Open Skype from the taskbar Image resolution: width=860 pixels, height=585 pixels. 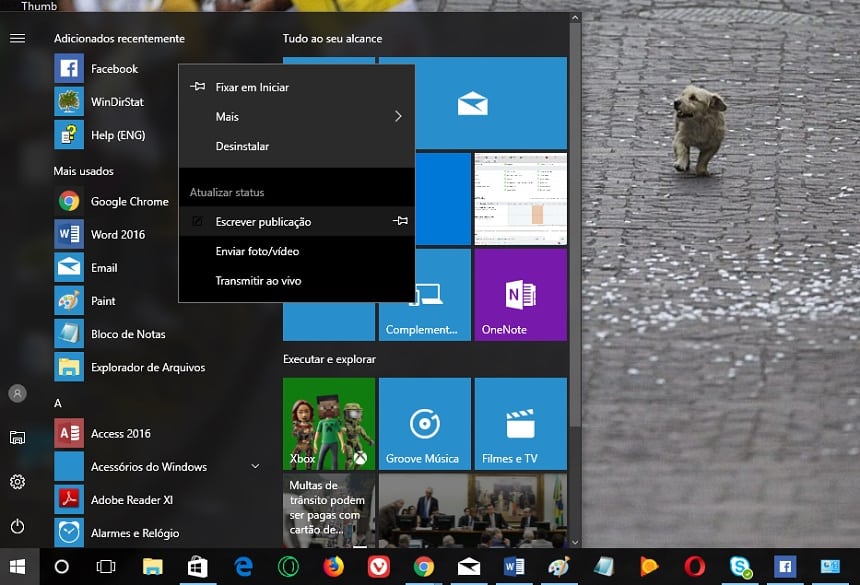[740, 566]
